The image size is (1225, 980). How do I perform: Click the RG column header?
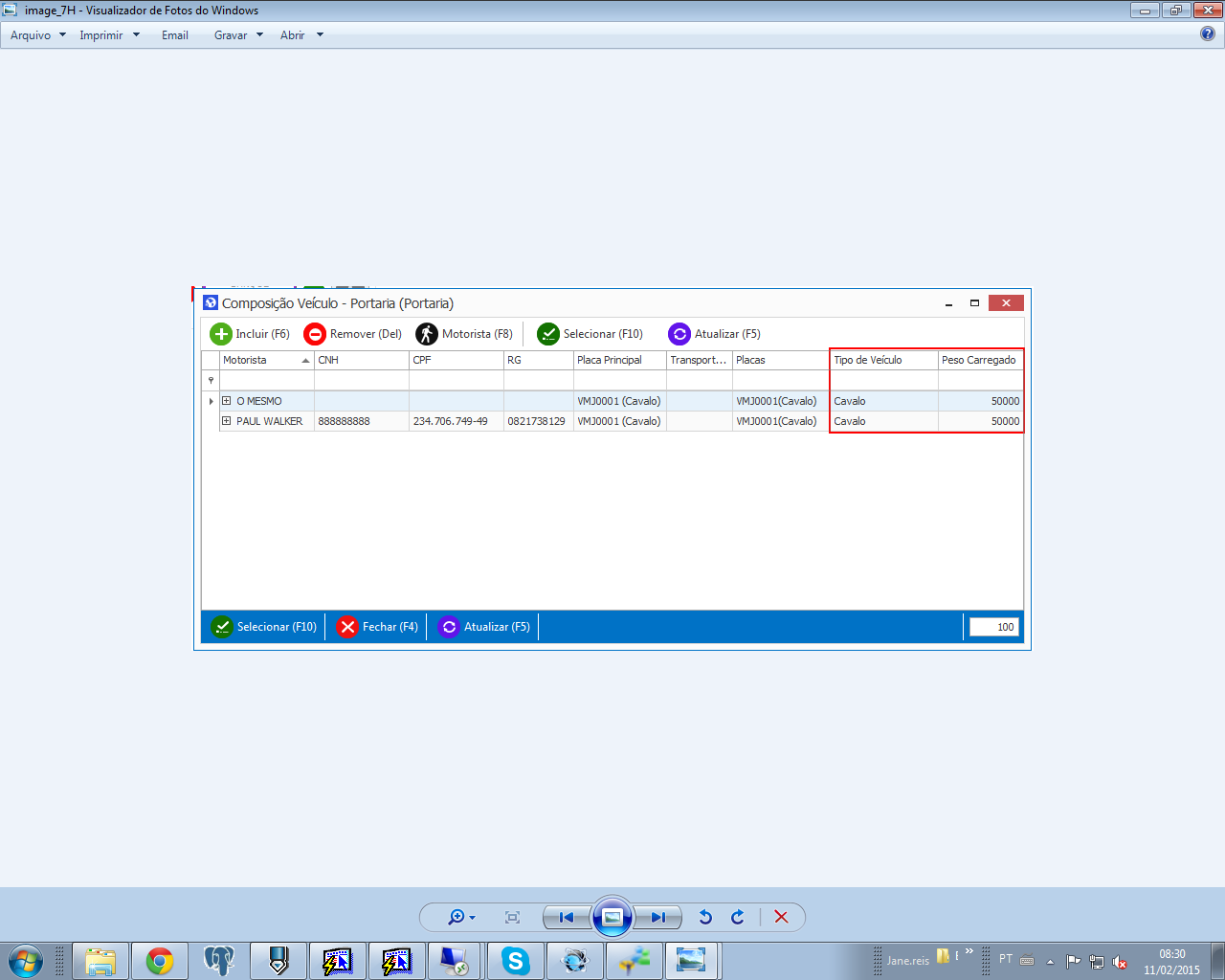539,360
